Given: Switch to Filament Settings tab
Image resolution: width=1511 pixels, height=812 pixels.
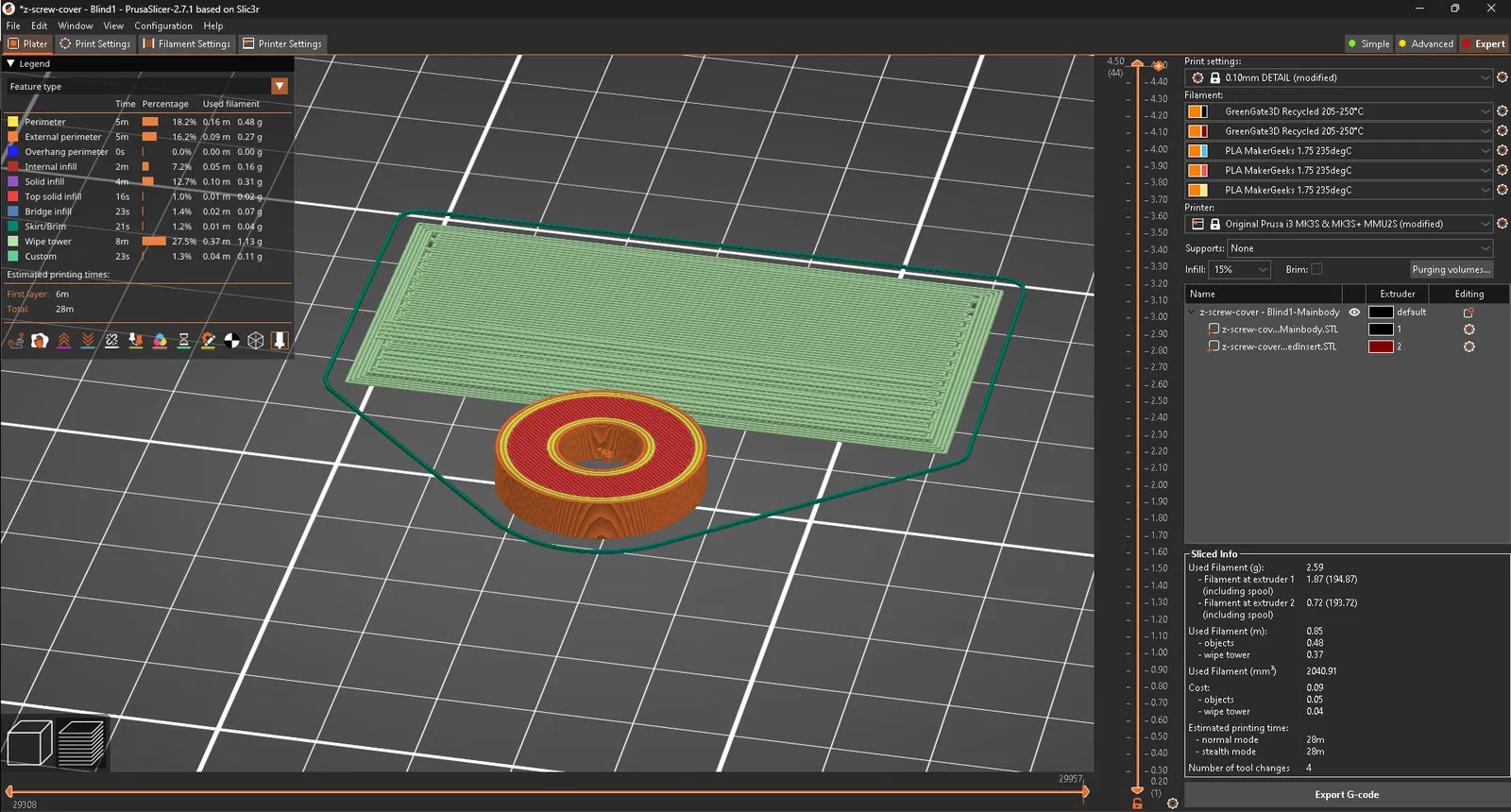Looking at the screenshot, I should 187,43.
